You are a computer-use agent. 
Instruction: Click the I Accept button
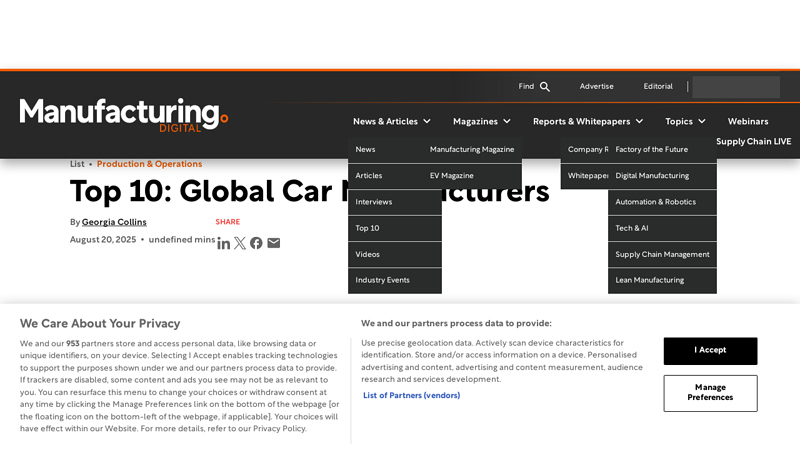(x=710, y=351)
